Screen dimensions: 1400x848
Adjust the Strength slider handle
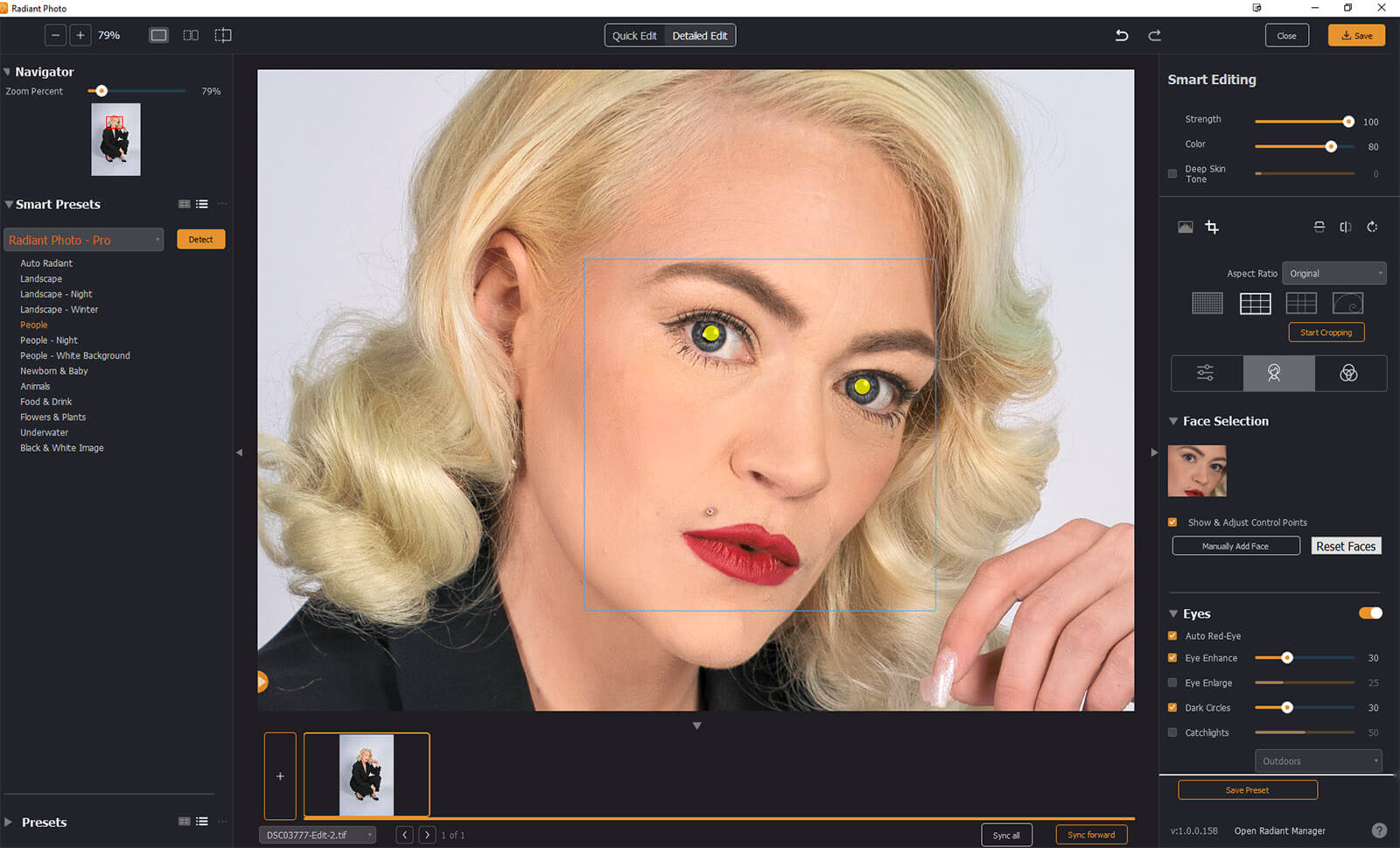[x=1348, y=122]
